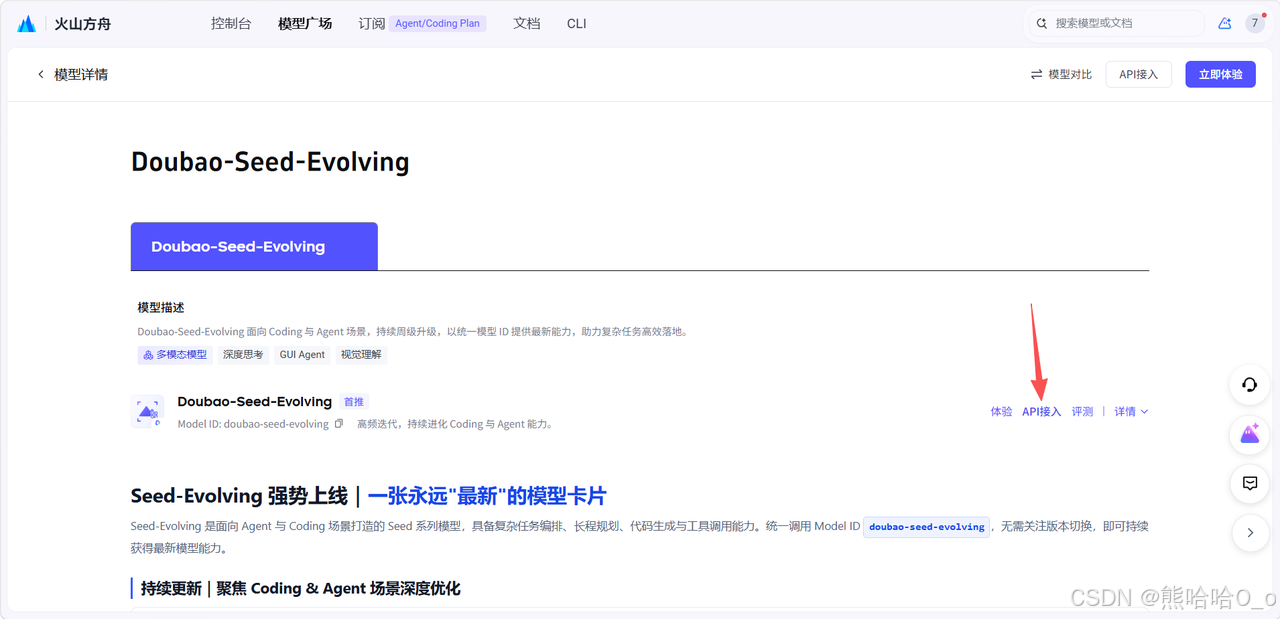This screenshot has height=619, width=1280.
Task: Click the 多模态模型 tag
Action: [x=175, y=354]
